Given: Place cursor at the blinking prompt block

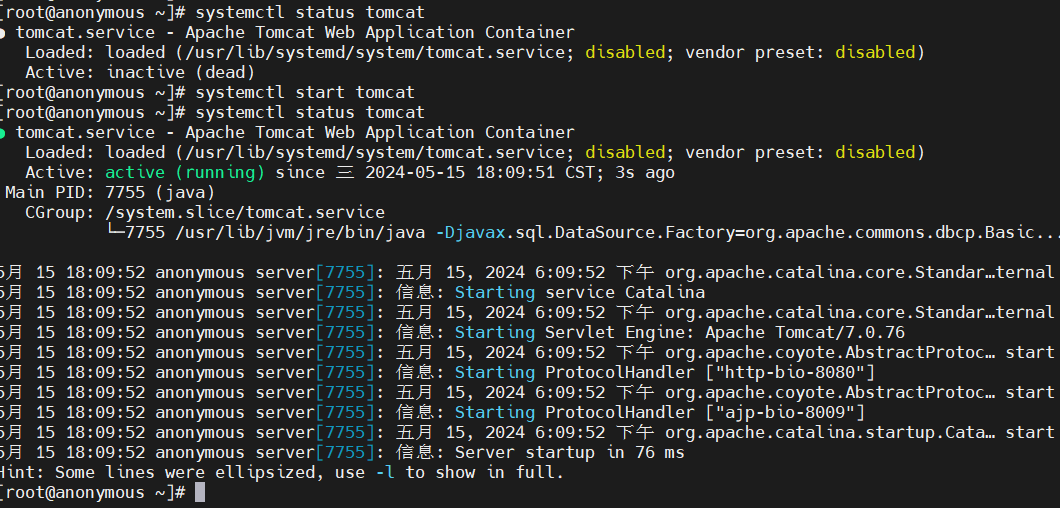Looking at the screenshot, I should pos(199,492).
